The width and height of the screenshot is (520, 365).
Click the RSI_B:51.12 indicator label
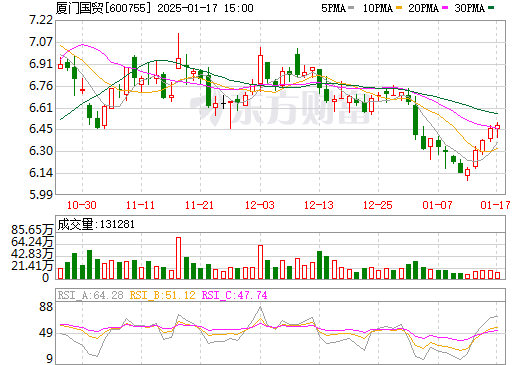(162, 295)
